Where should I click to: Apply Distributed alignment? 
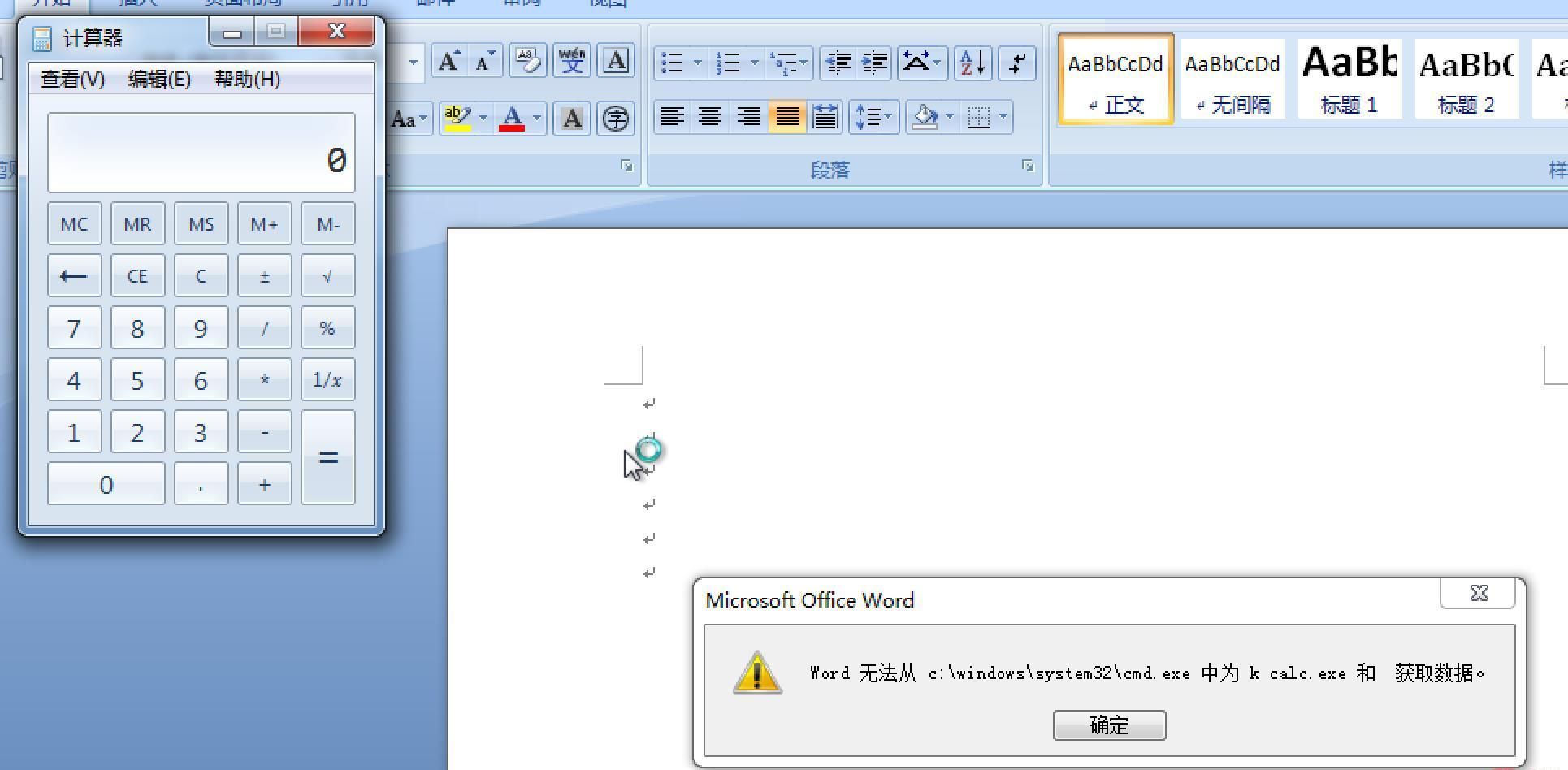[x=825, y=117]
